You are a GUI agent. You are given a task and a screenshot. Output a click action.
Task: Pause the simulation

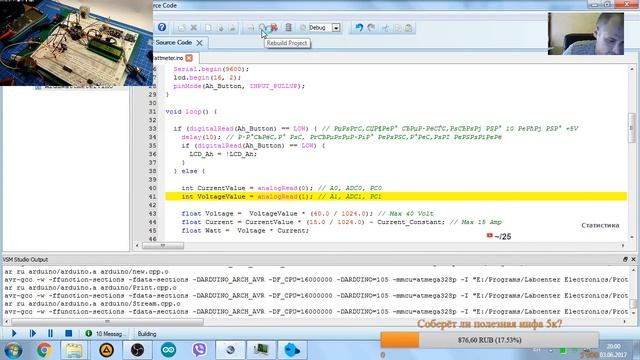50,333
